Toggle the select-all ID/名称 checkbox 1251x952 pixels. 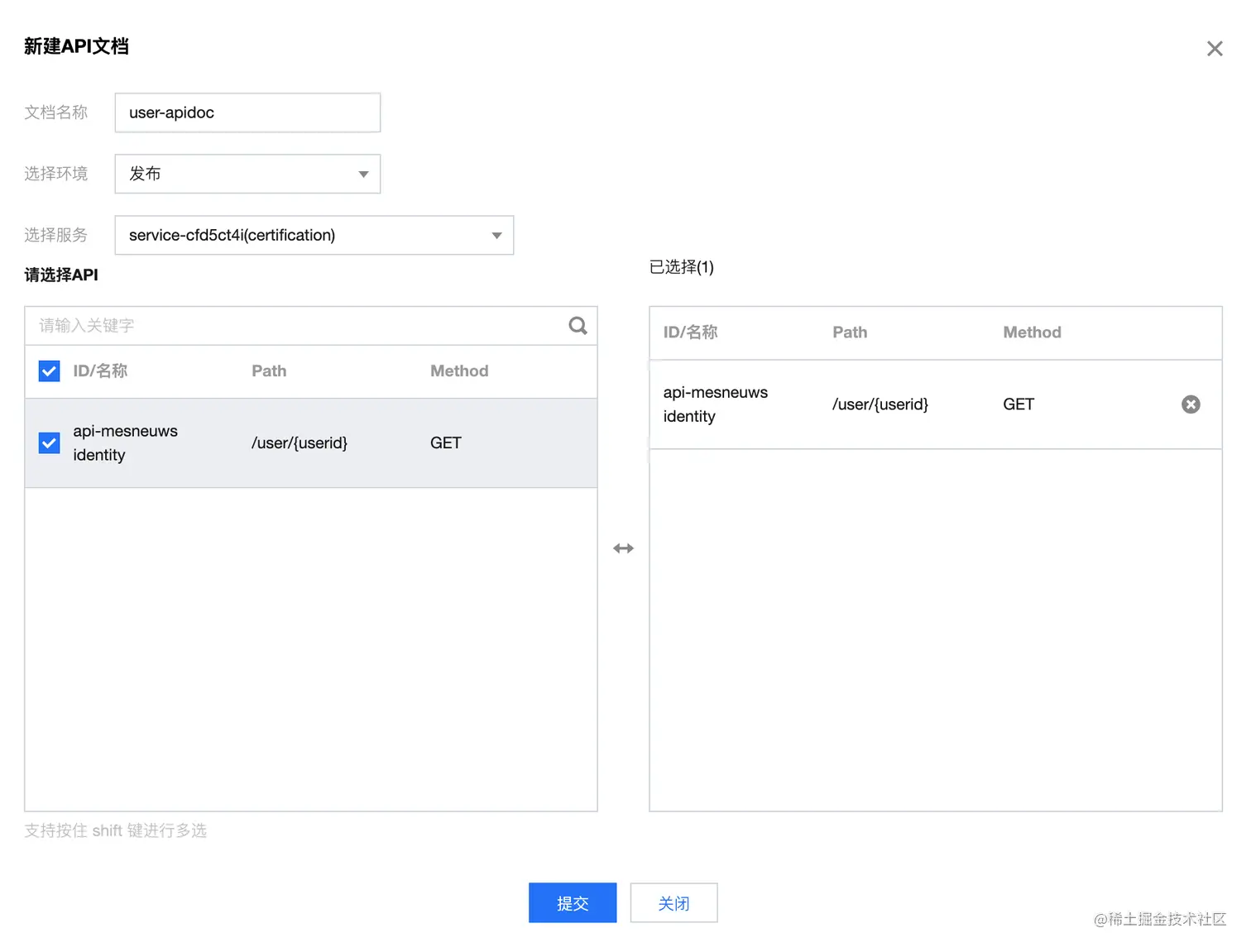point(50,371)
